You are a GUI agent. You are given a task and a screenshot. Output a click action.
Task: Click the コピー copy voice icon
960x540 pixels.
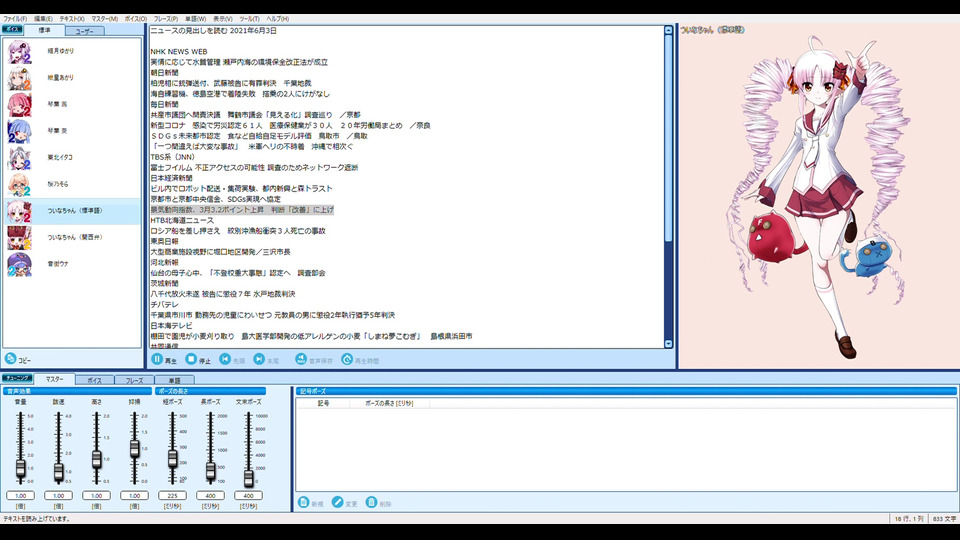pos(10,359)
